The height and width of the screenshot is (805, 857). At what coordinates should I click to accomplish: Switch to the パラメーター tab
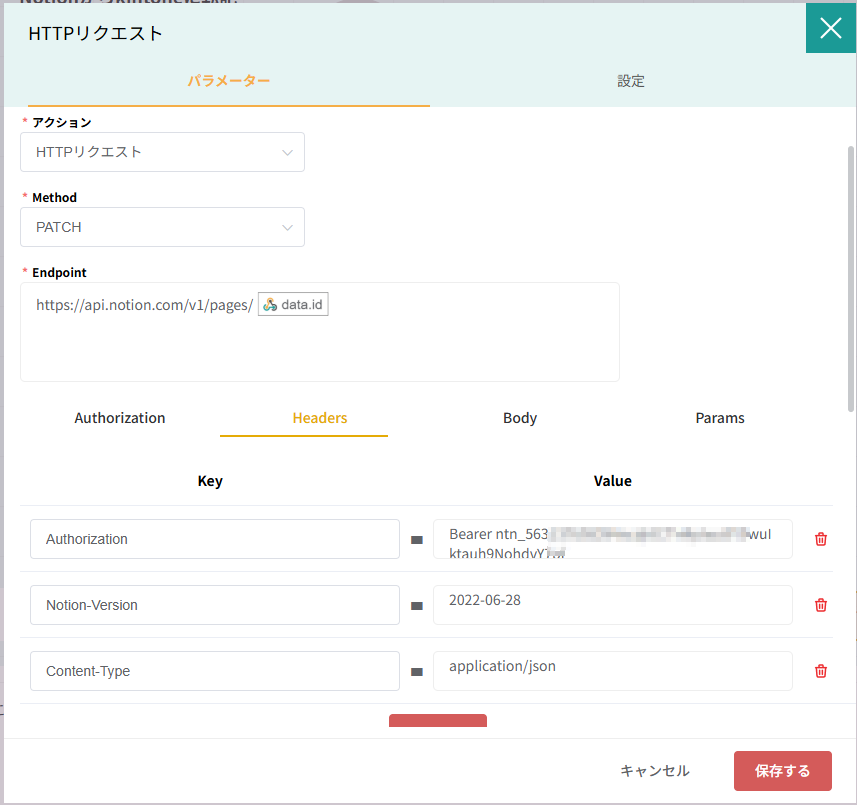pyautogui.click(x=228, y=81)
